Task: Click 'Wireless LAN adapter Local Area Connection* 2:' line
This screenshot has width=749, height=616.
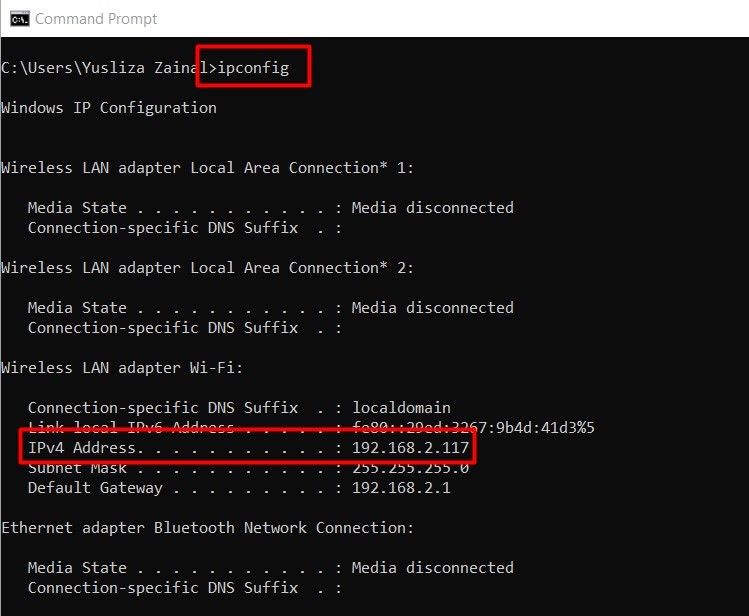Action: pyautogui.click(x=207, y=268)
